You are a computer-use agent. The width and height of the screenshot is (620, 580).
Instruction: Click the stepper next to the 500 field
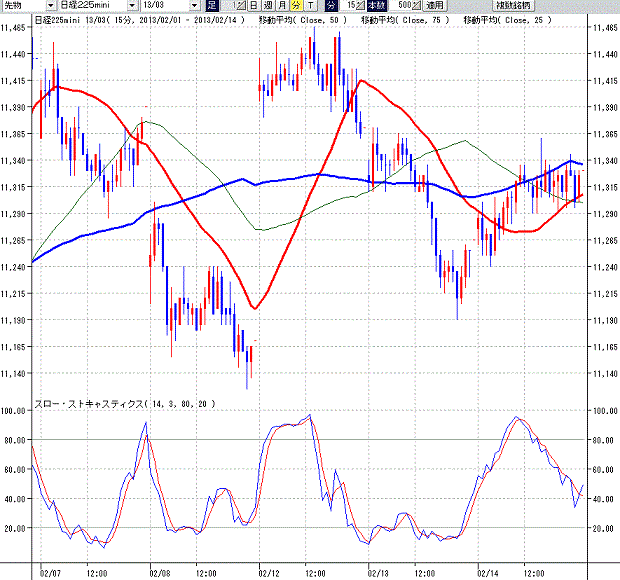pos(416,5)
